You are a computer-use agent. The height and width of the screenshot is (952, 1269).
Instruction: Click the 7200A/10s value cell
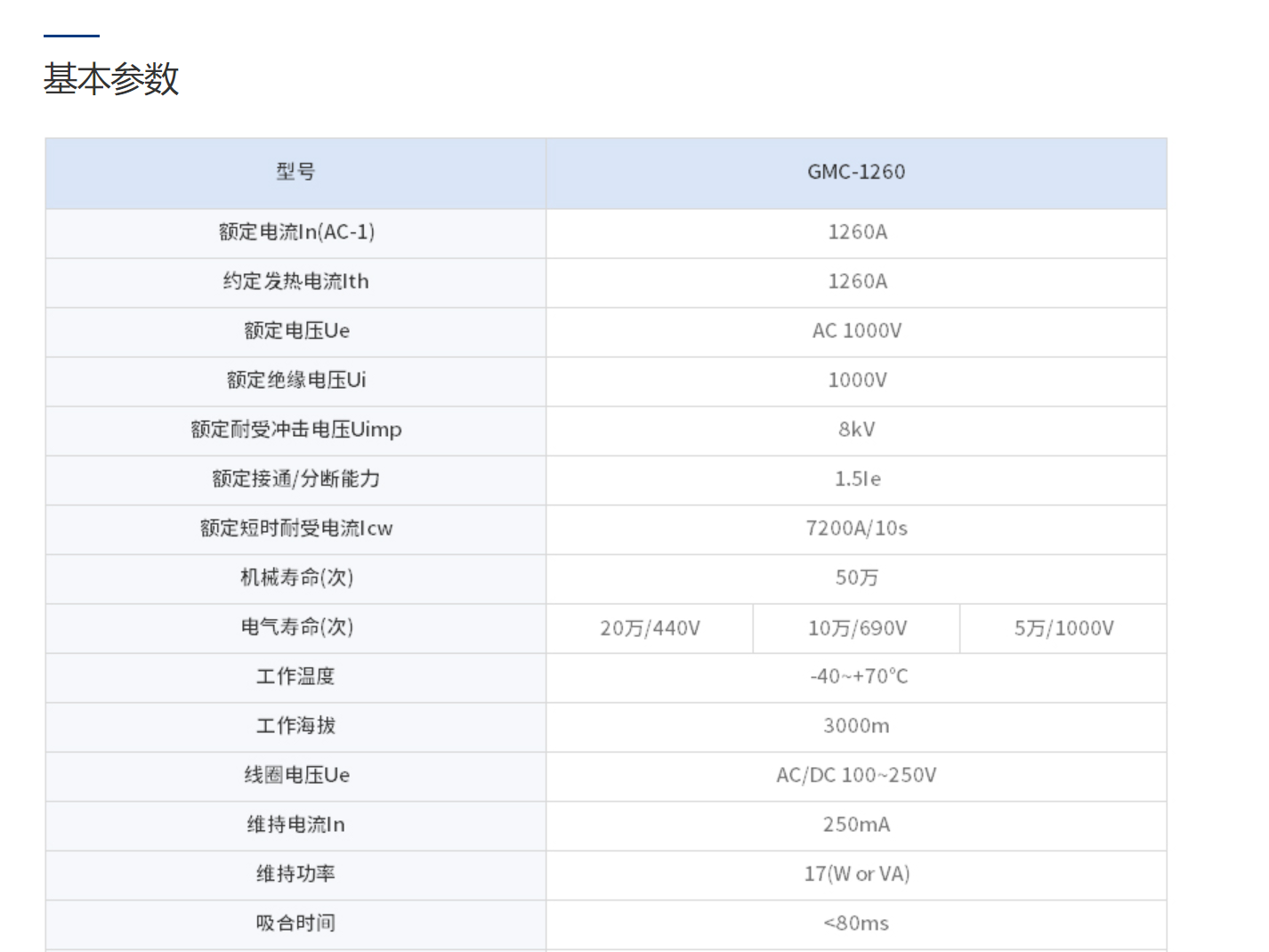pyautogui.click(x=856, y=528)
